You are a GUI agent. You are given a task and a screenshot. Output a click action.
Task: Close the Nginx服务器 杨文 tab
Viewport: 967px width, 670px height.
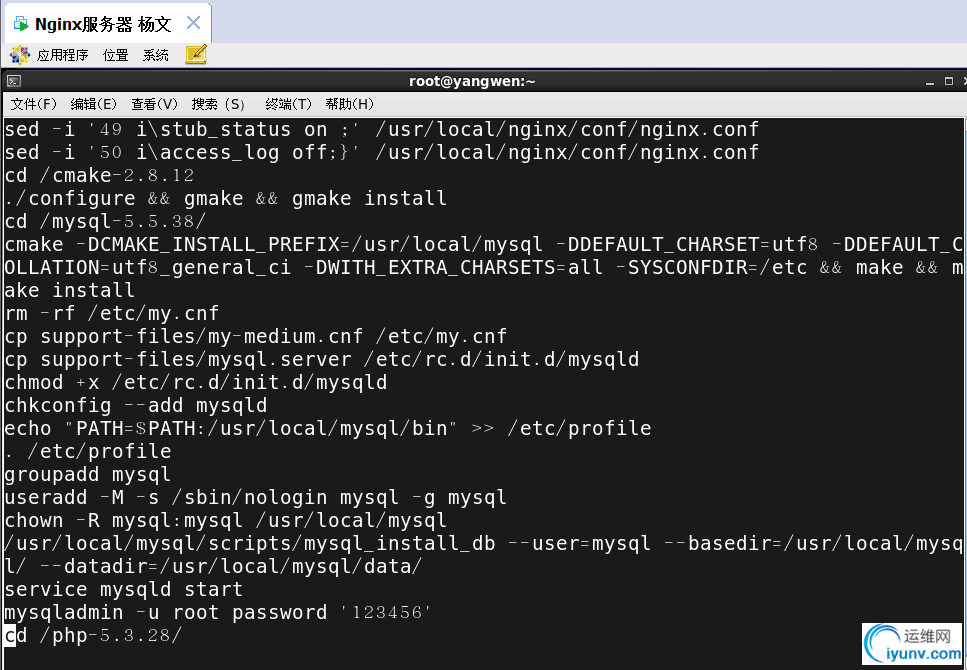click(193, 23)
